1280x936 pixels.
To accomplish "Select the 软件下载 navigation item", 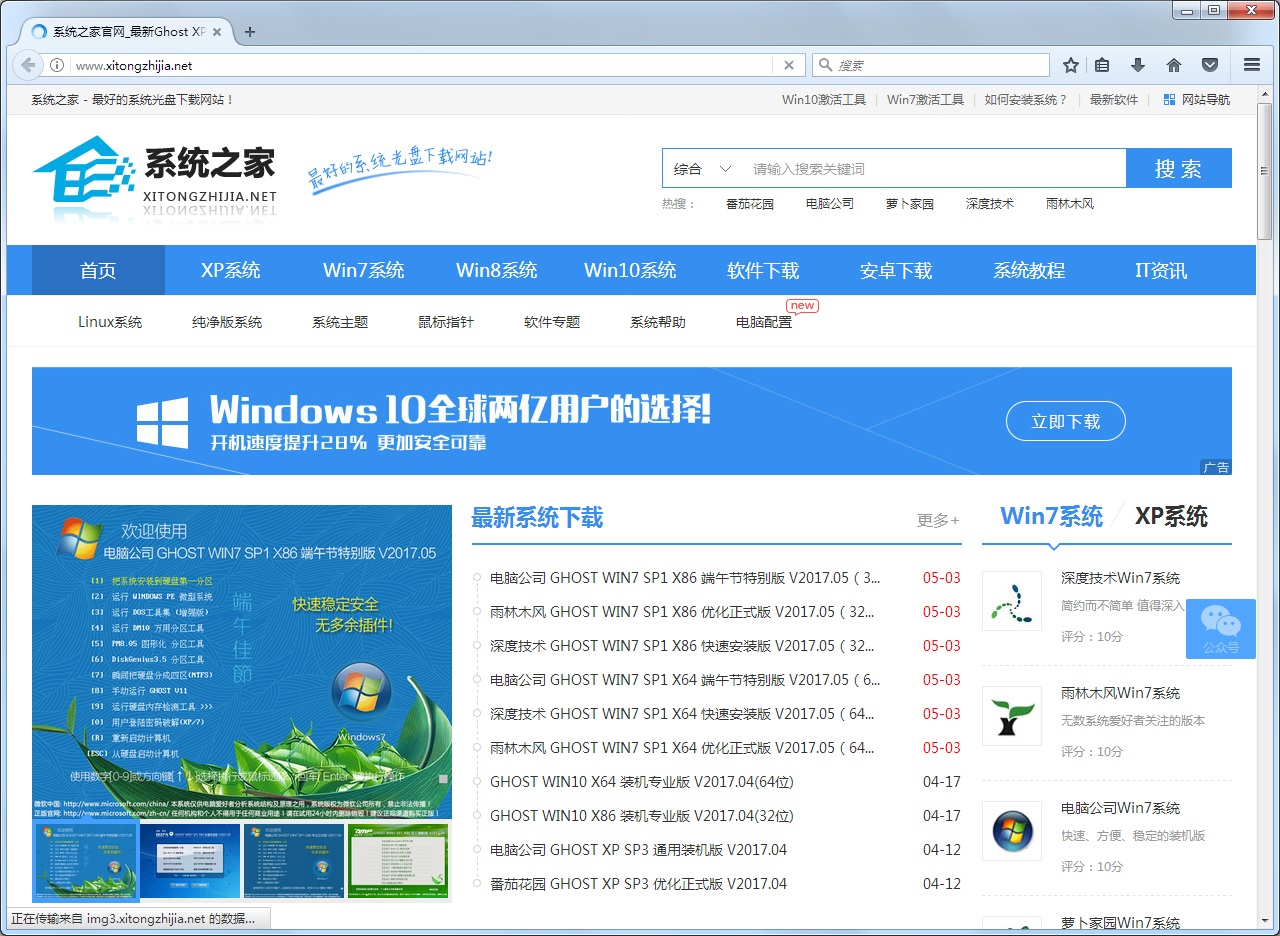I will pos(763,270).
